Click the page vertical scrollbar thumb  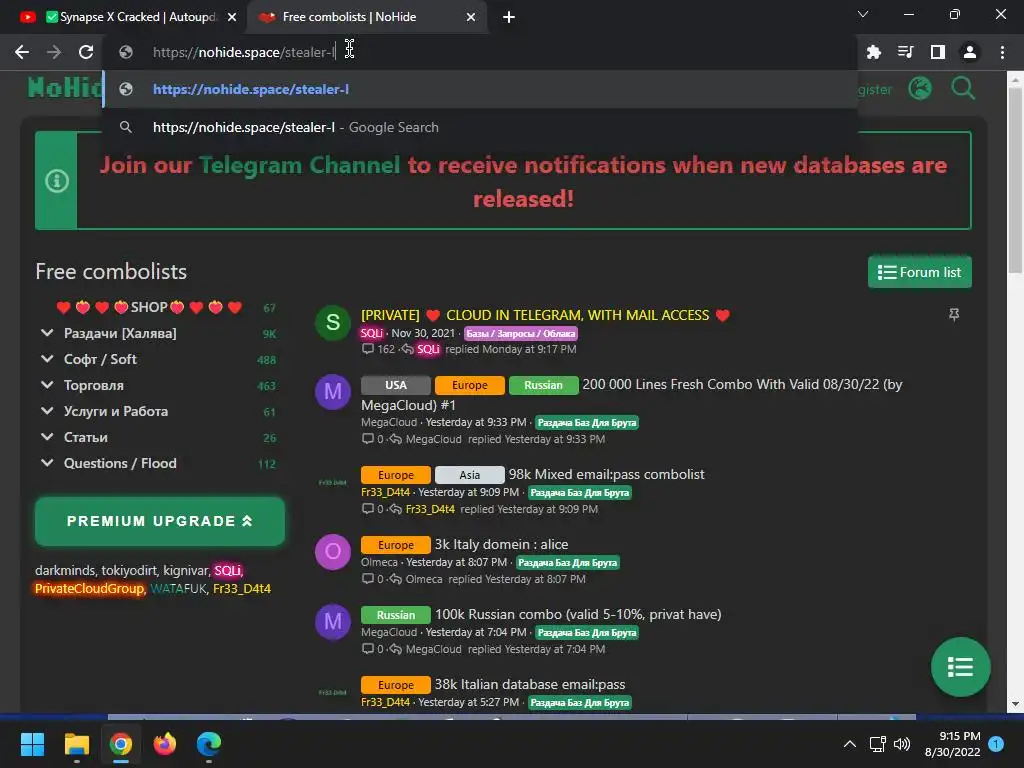click(x=1015, y=180)
